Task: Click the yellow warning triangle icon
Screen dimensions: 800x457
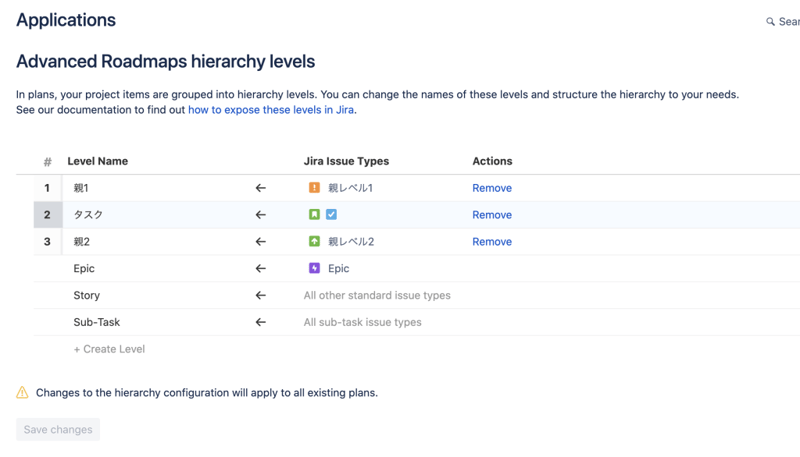Action: 22,393
